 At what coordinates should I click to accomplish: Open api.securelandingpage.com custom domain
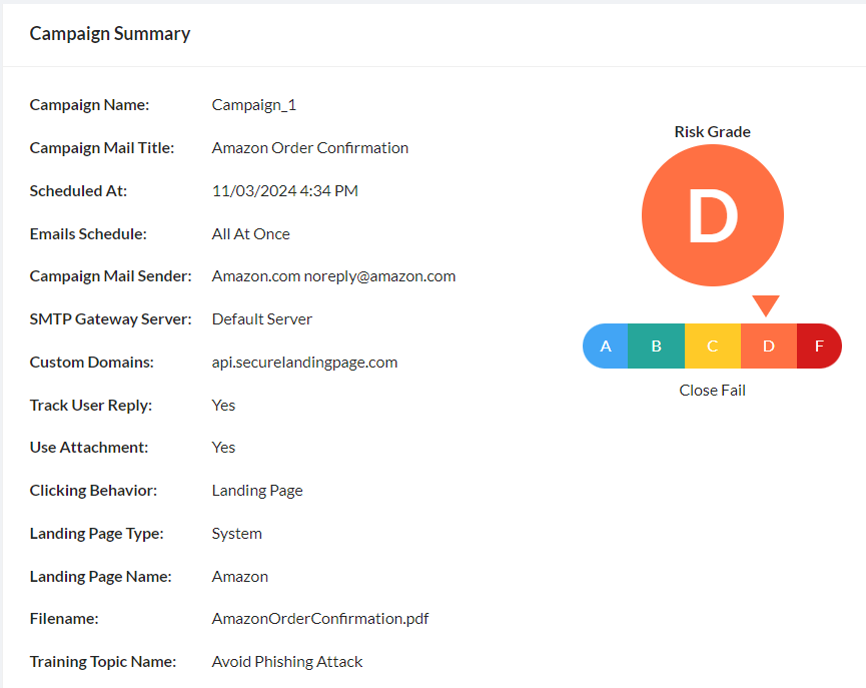(305, 361)
